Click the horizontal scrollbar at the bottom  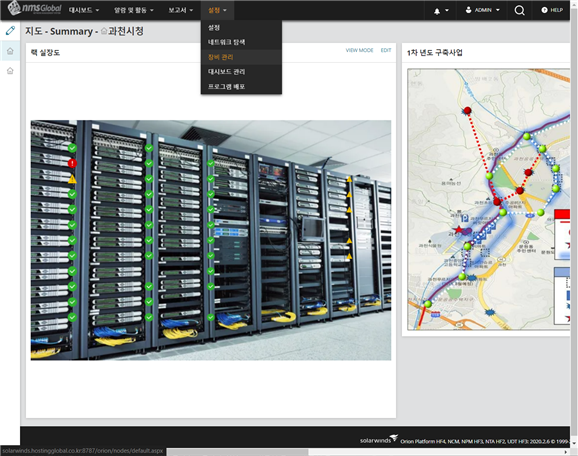[x=237, y=452]
